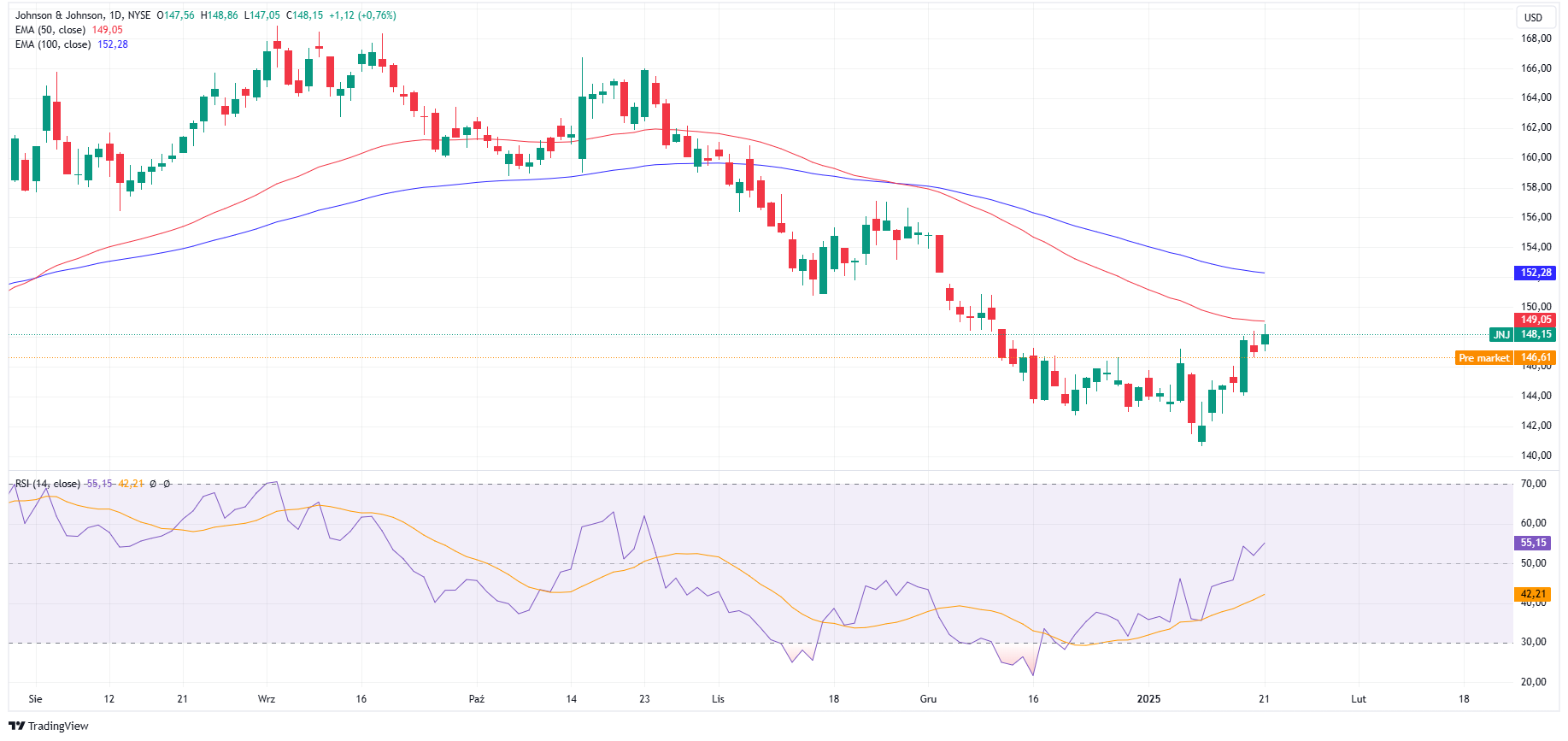Click the red 149,05 value in EMA legend
The height and width of the screenshot is (741, 1568).
point(108,30)
